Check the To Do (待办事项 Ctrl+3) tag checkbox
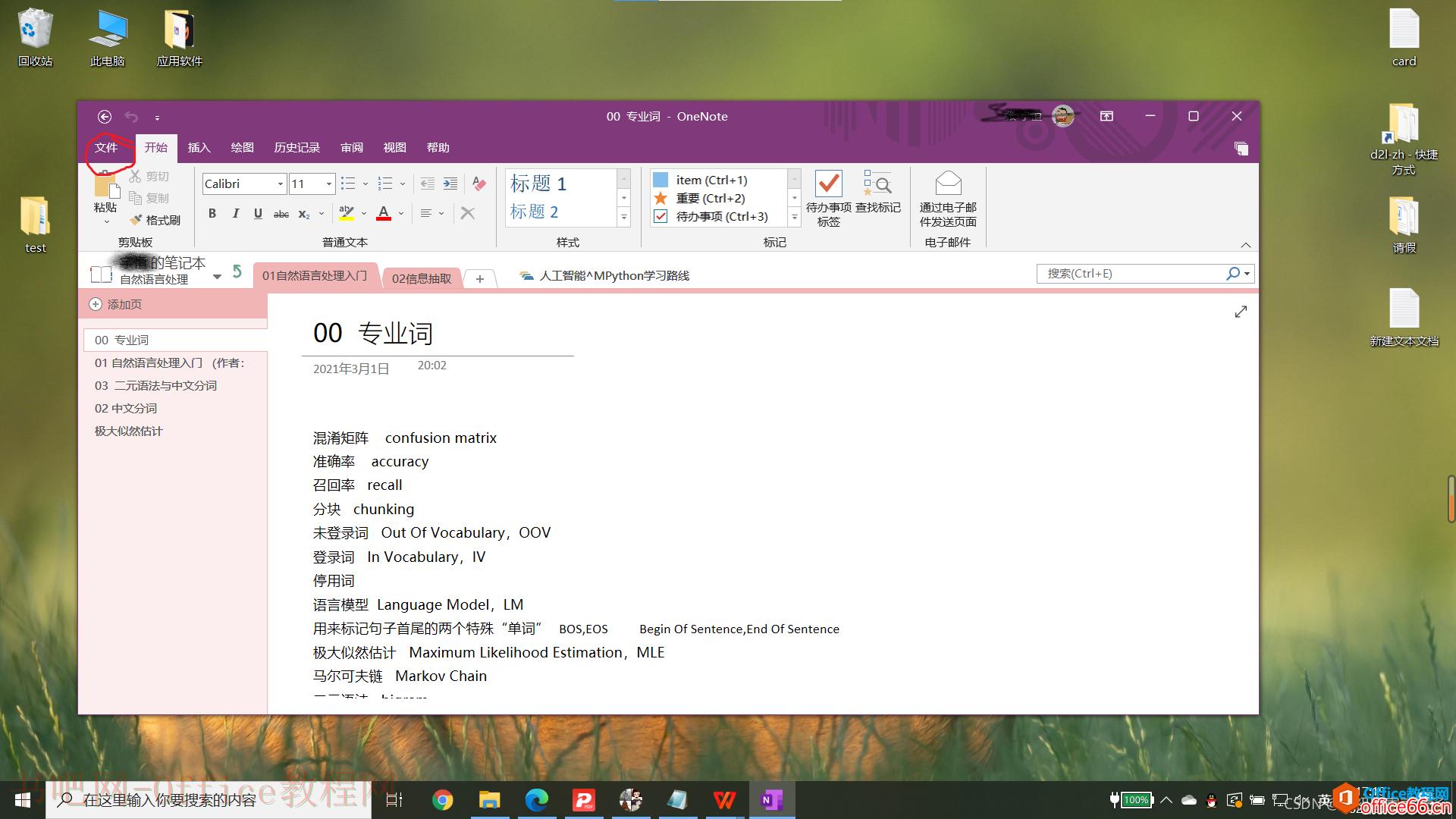This screenshot has height=819, width=1456. (x=661, y=216)
